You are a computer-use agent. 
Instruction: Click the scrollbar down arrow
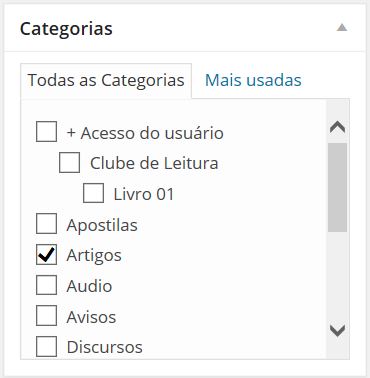337,330
